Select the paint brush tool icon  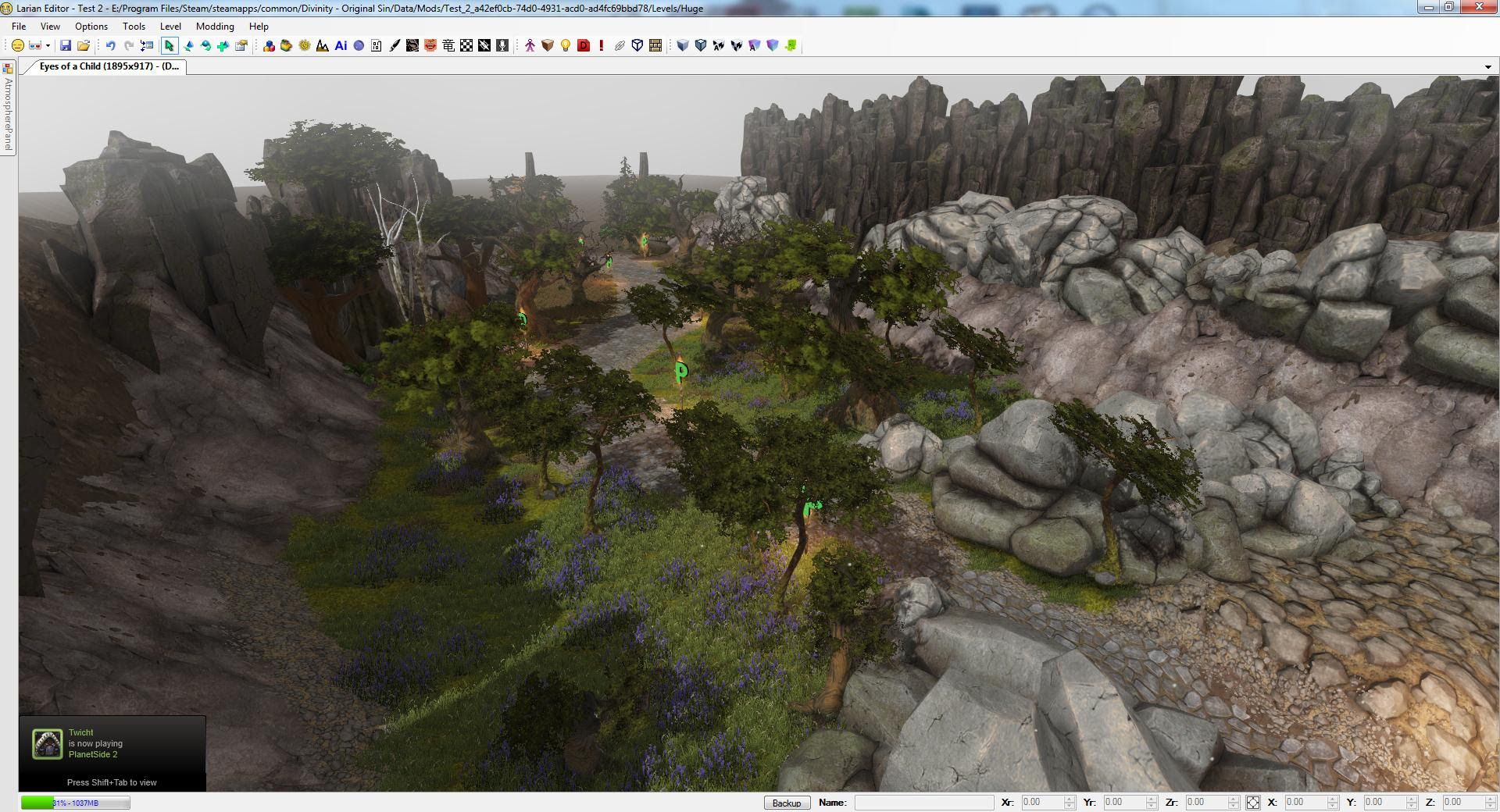pyautogui.click(x=395, y=46)
